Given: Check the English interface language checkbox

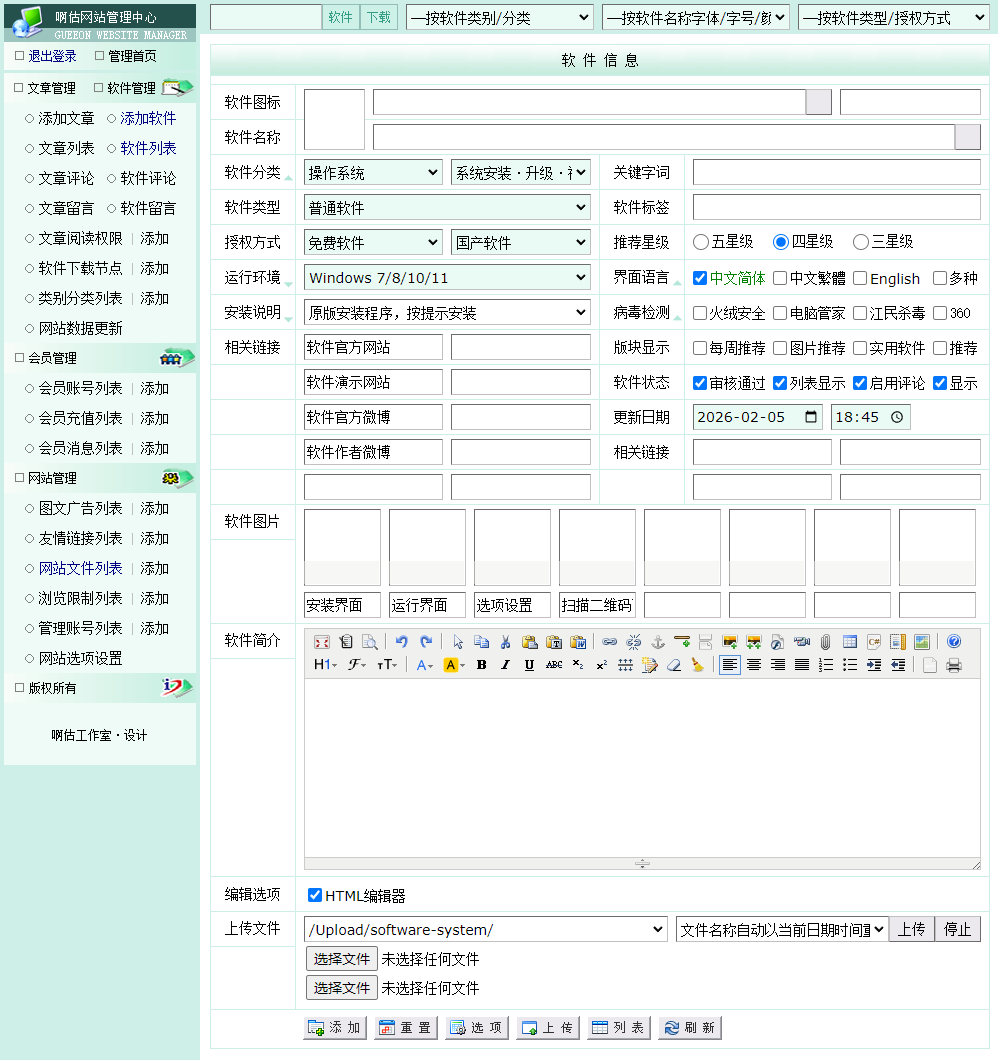Looking at the screenshot, I should tap(860, 279).
